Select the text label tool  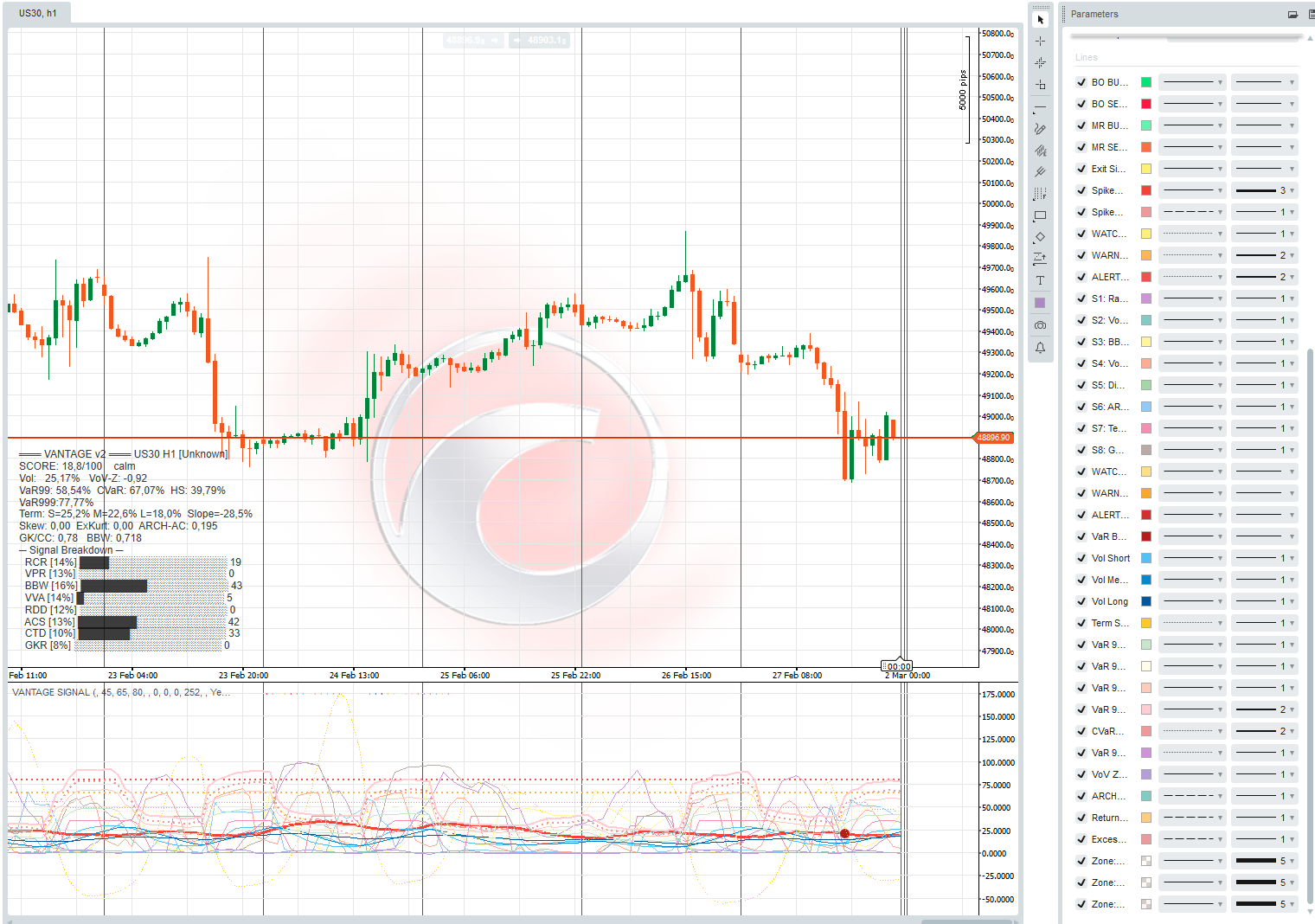click(1040, 280)
